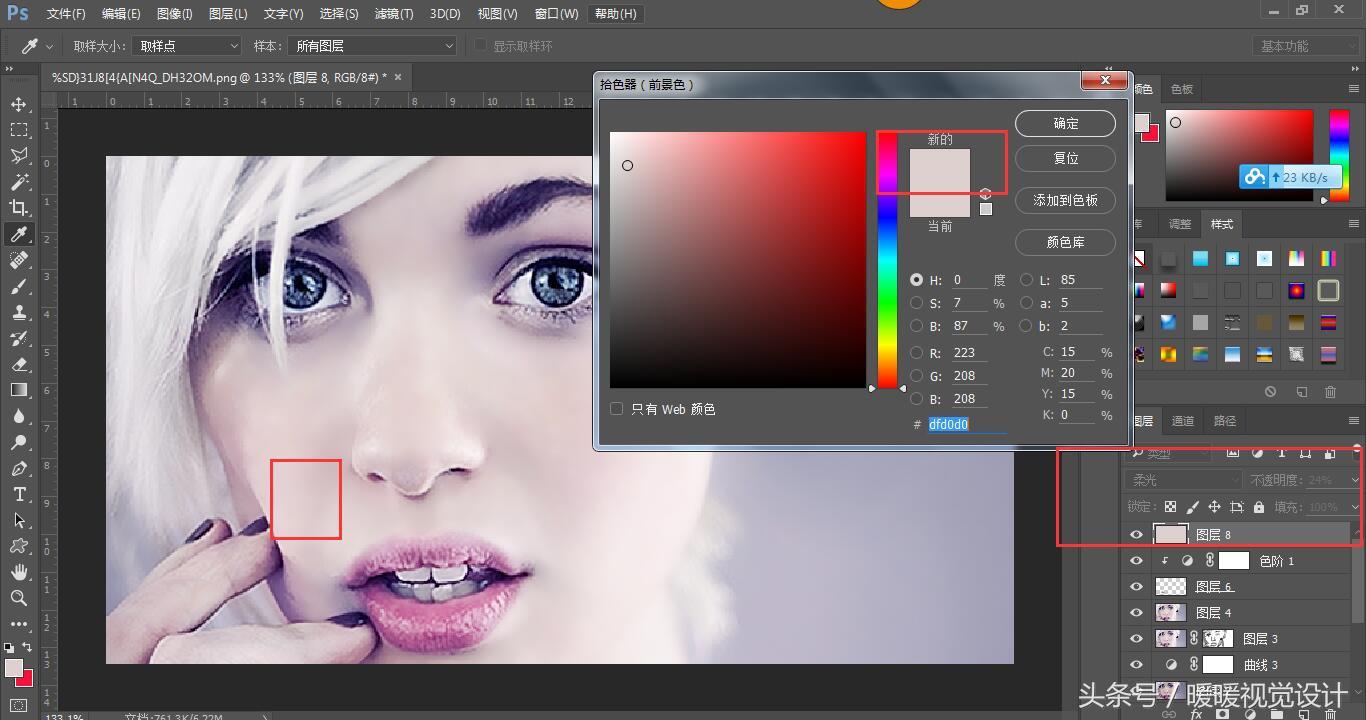
Task: Enable the 只有 Web 颜色 checkbox
Action: tap(617, 409)
